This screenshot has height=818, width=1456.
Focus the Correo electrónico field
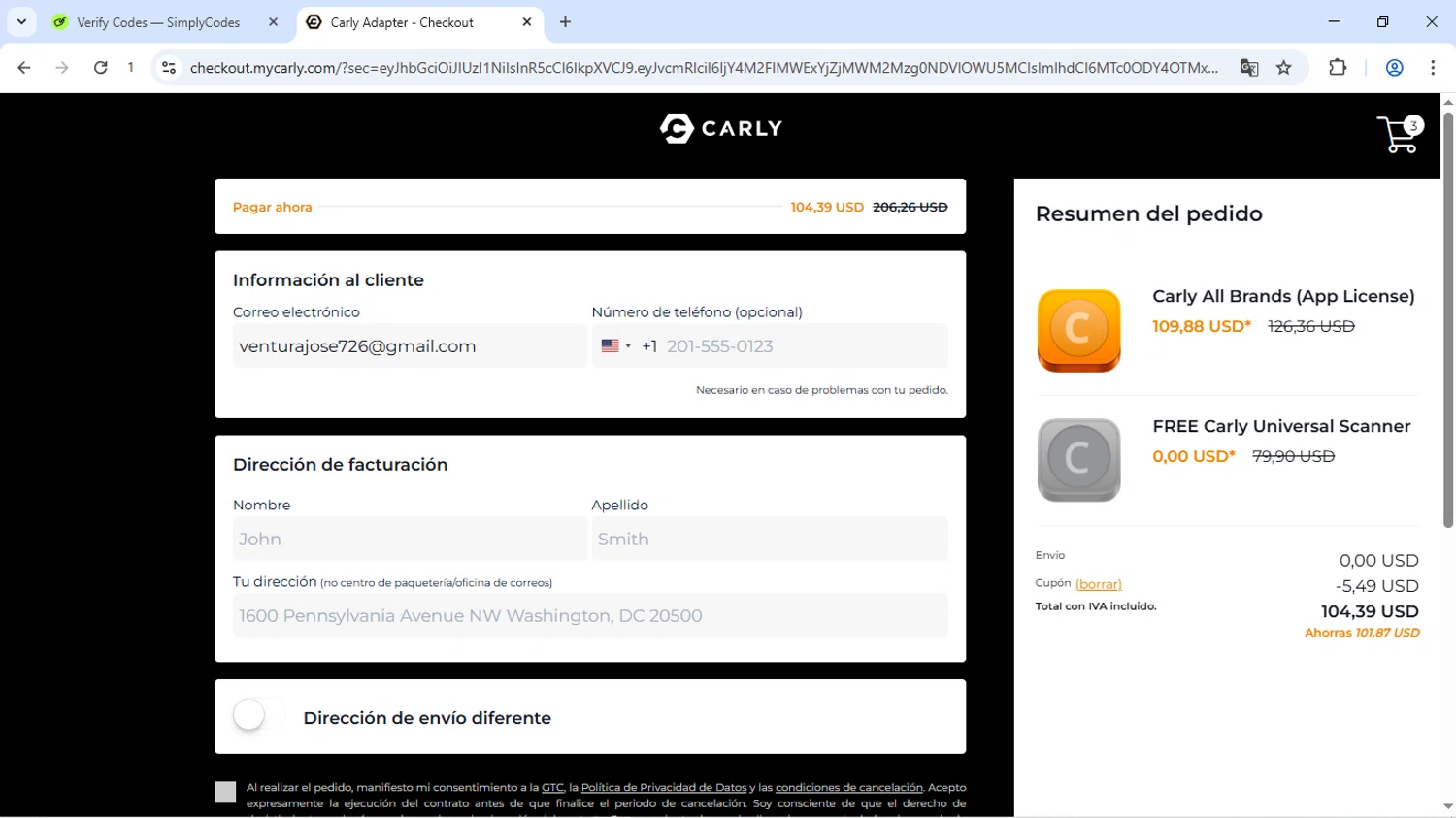click(409, 346)
